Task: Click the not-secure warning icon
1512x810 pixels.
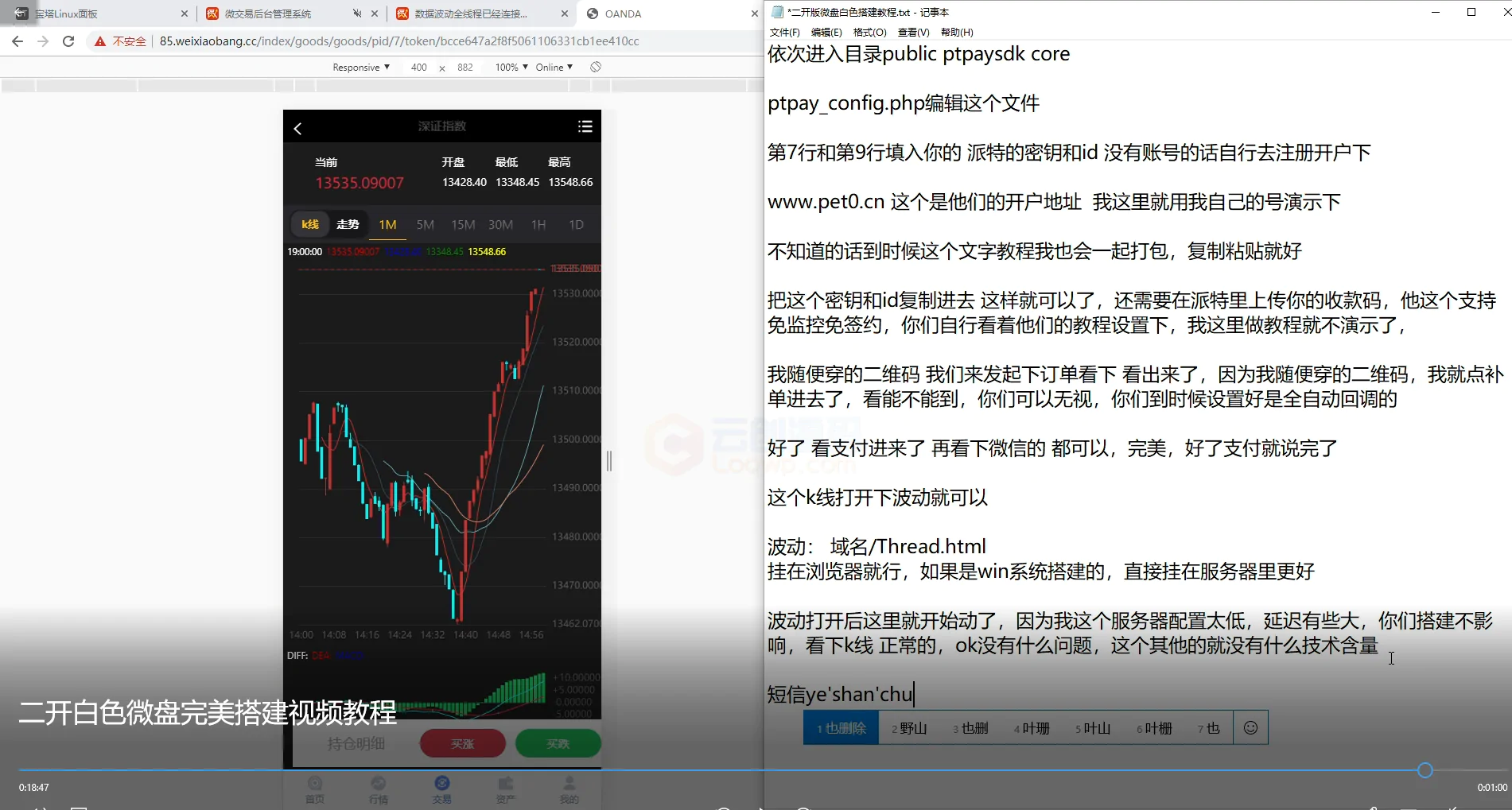Action: (100, 41)
